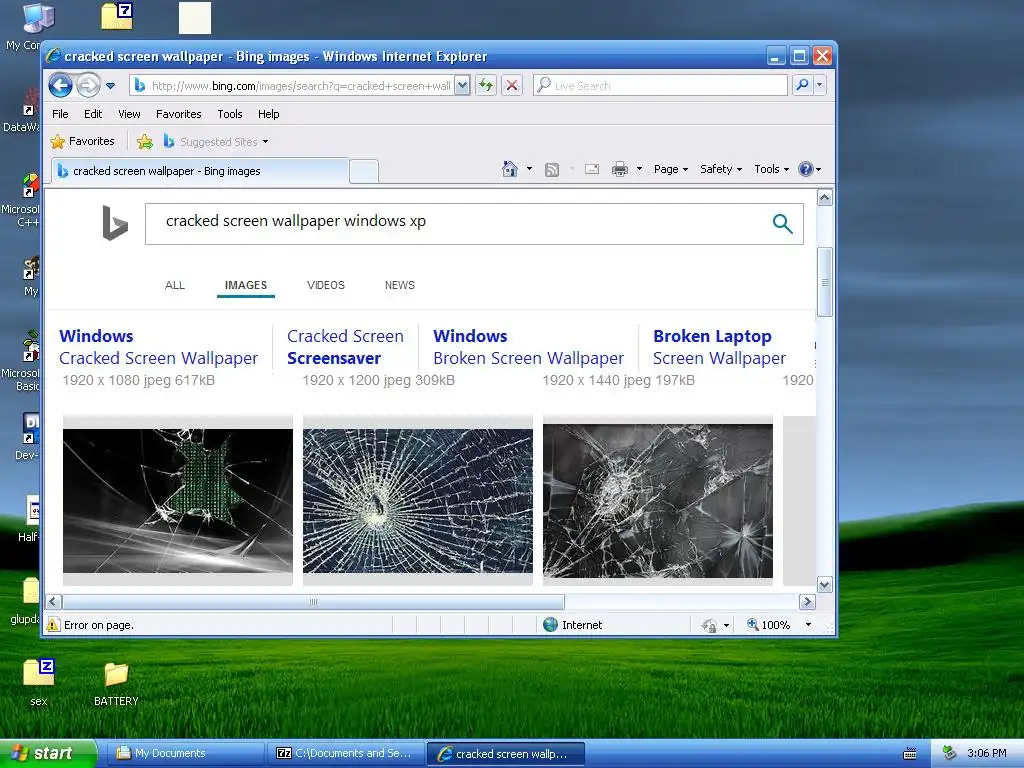Image resolution: width=1024 pixels, height=768 pixels.
Task: Click the vertical scrollbar down arrow
Action: click(x=825, y=585)
